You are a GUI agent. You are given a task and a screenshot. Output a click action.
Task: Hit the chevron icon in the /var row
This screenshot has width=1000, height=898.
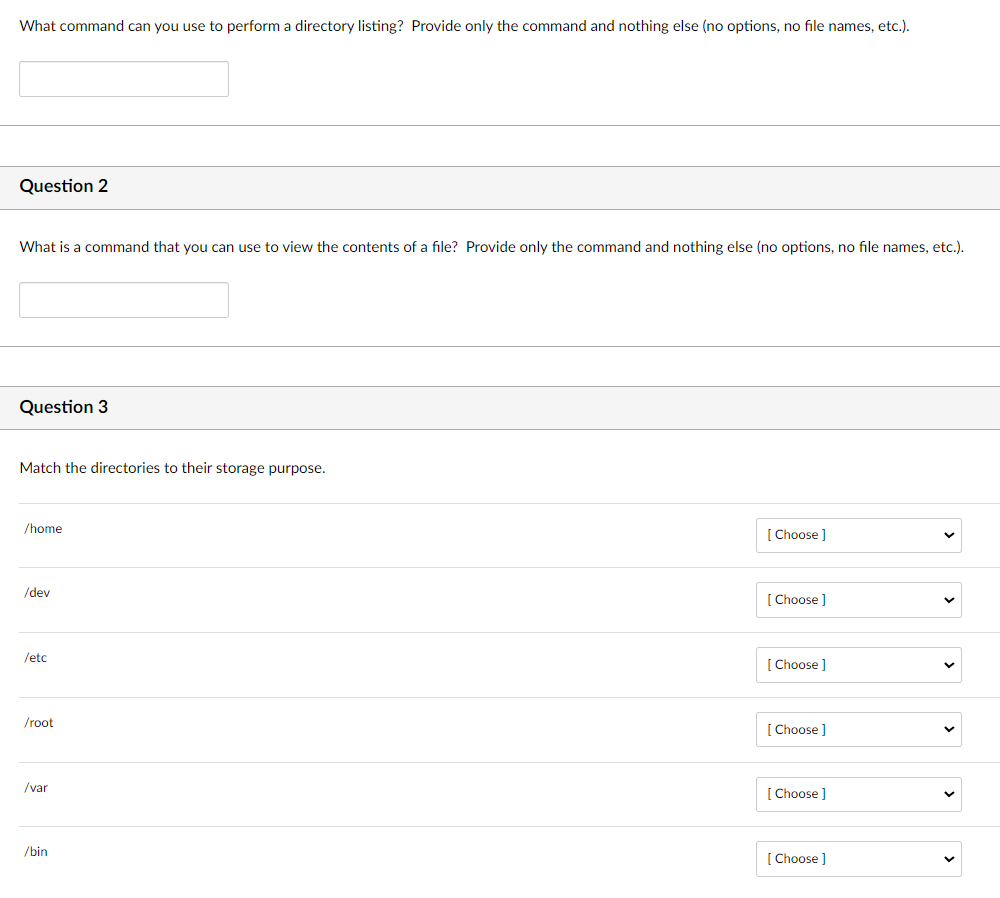point(949,794)
